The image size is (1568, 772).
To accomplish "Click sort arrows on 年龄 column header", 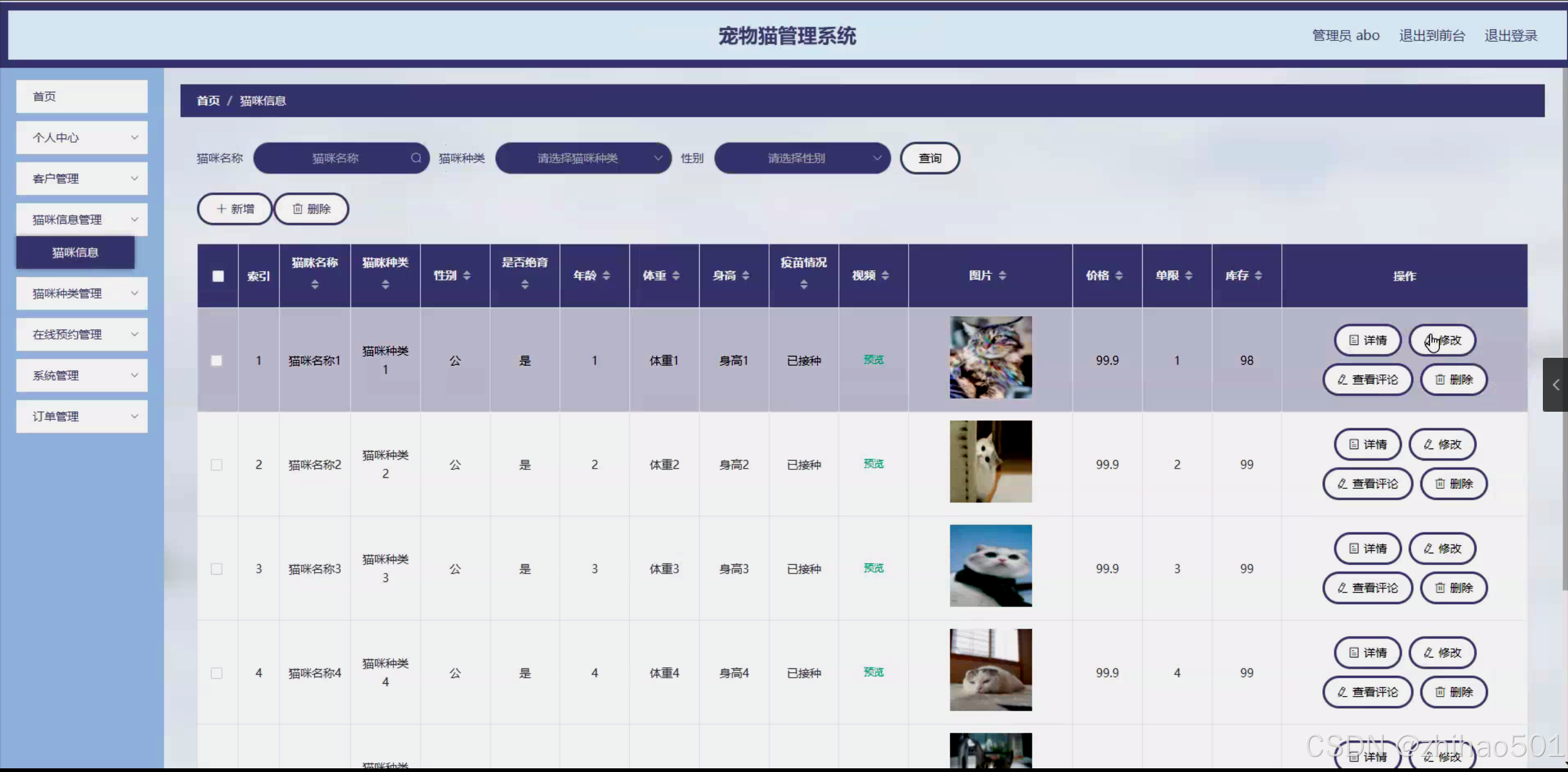I will click(x=606, y=276).
